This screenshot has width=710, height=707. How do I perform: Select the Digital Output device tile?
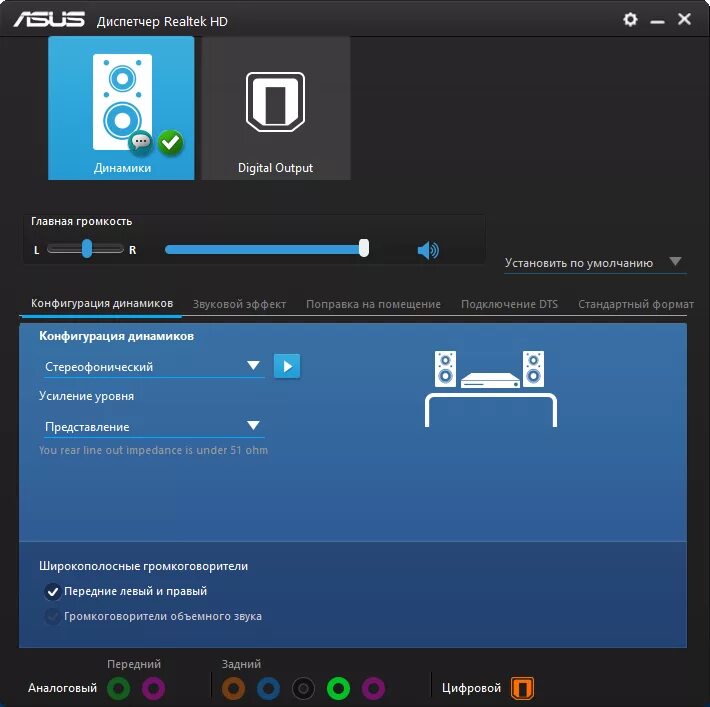click(276, 108)
